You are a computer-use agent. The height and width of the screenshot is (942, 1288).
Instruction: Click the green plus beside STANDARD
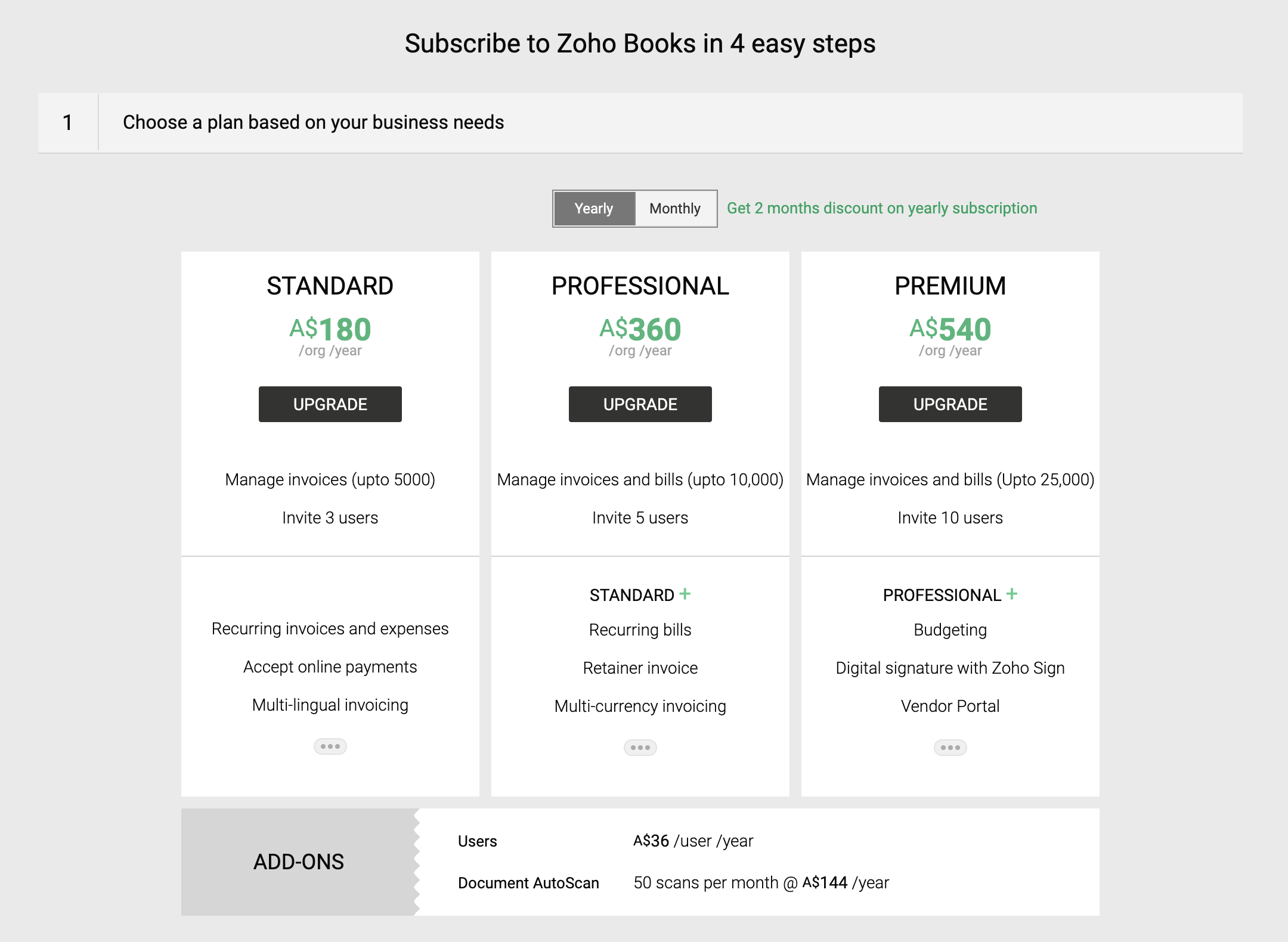point(685,594)
